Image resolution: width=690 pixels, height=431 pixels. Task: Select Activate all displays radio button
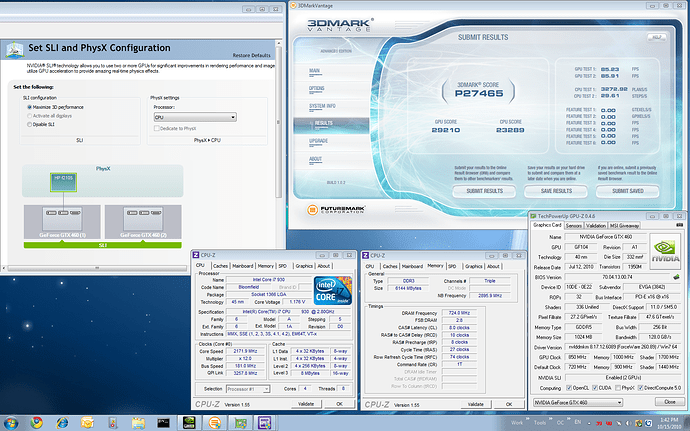(29, 116)
